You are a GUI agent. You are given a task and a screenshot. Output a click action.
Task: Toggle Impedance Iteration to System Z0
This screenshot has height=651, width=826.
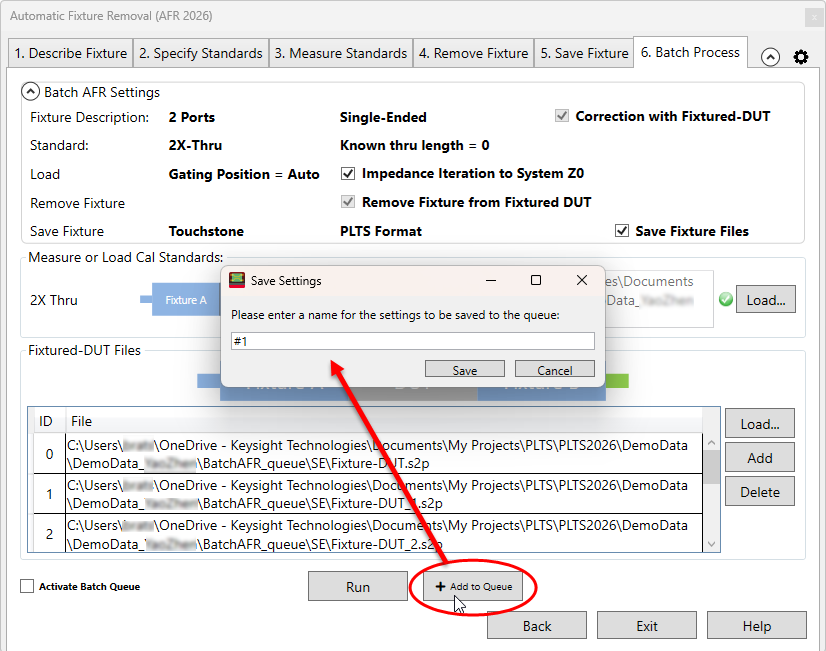348,173
